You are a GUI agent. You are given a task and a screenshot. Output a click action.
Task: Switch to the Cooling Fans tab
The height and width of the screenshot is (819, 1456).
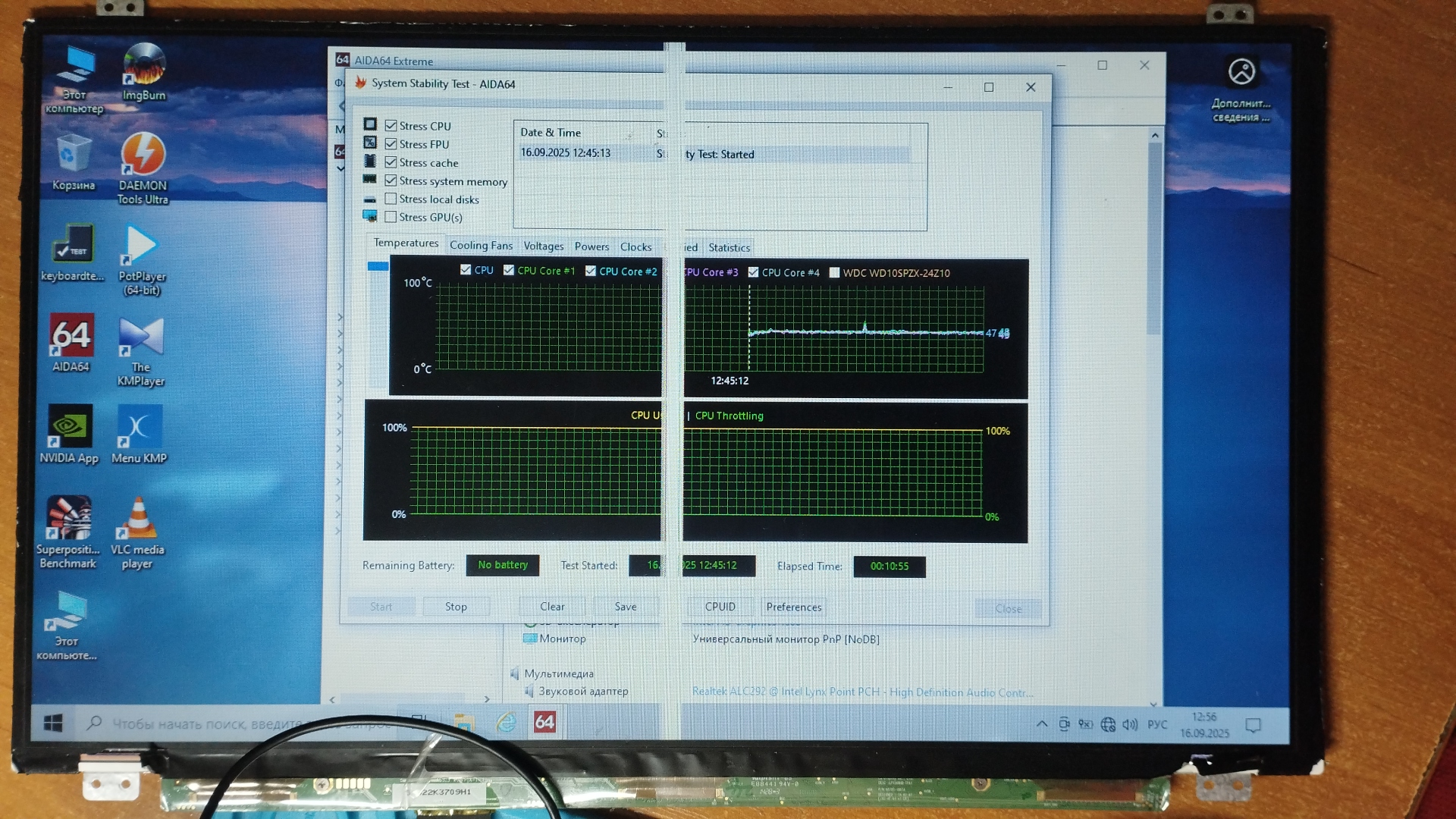[x=481, y=246]
